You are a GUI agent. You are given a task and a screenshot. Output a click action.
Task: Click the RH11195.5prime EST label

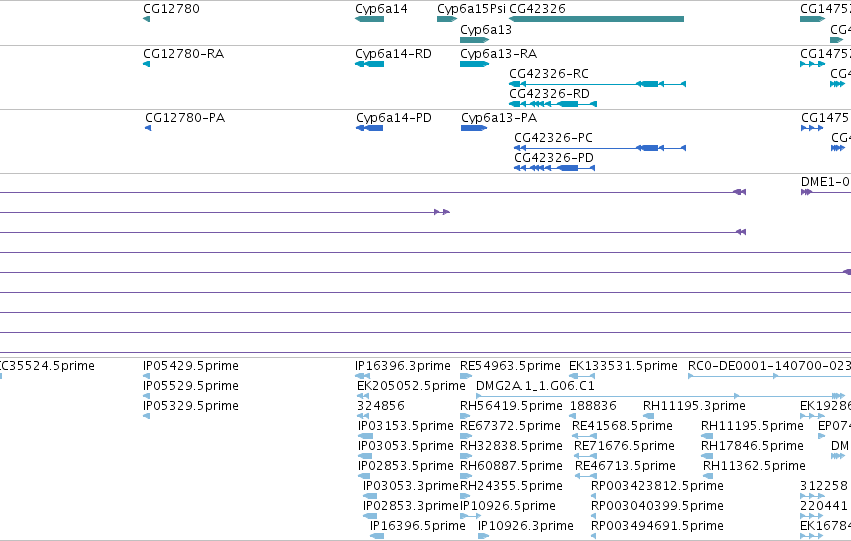752,427
